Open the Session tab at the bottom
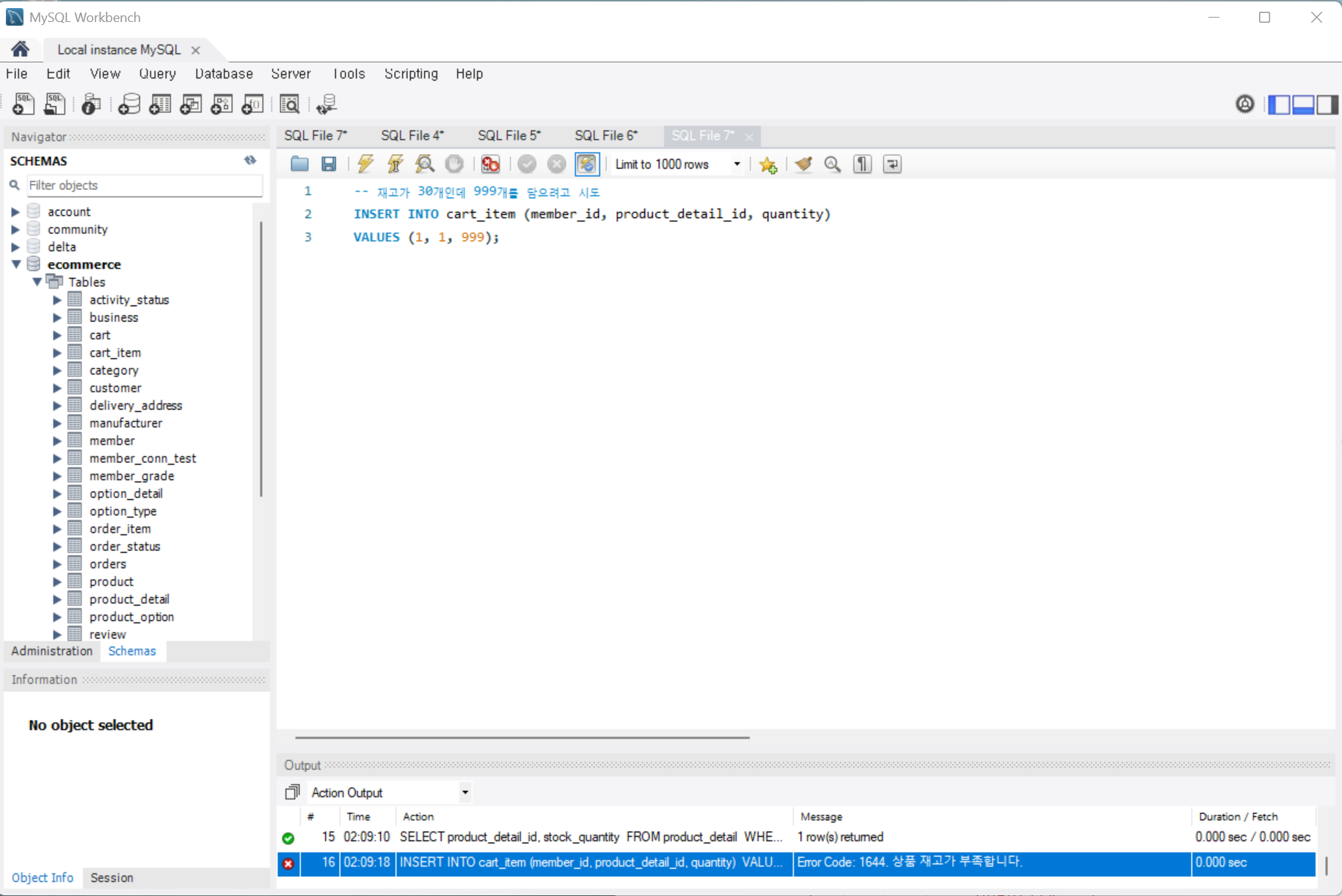 tap(112, 878)
